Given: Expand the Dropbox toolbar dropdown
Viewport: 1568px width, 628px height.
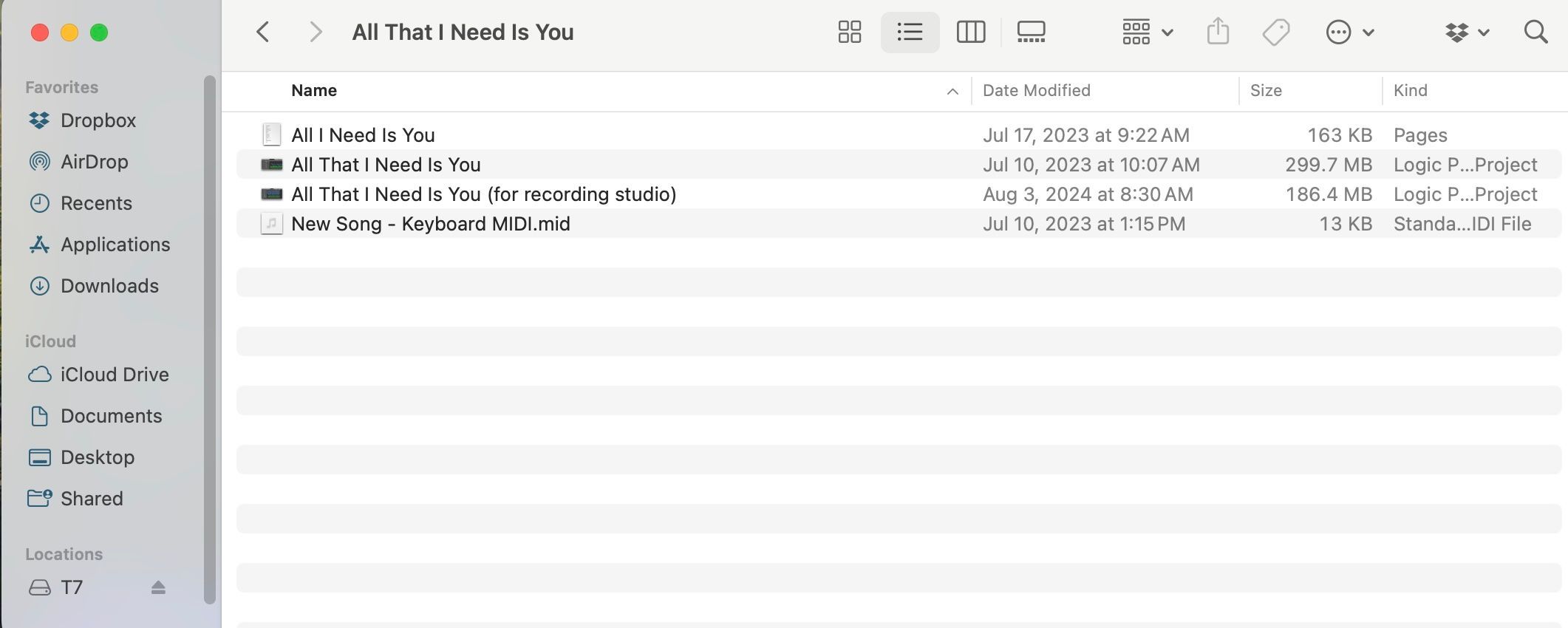Looking at the screenshot, I should pyautogui.click(x=1467, y=32).
